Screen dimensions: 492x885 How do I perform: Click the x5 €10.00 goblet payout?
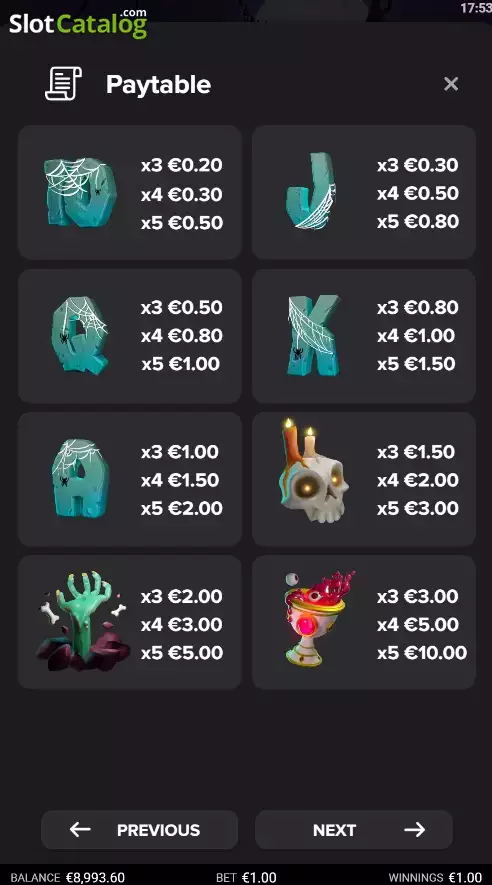click(422, 653)
